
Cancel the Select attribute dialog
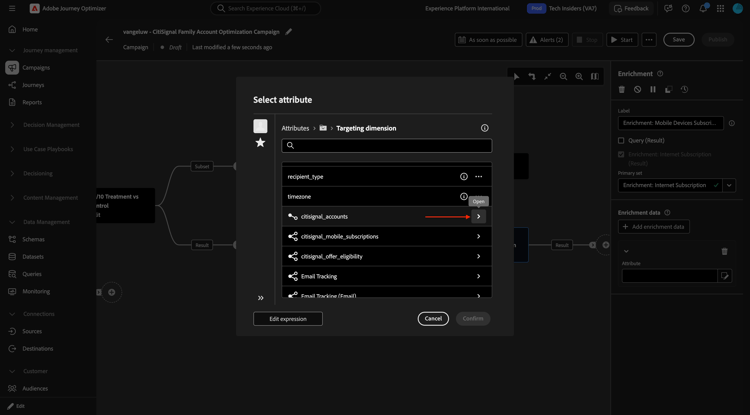433,319
